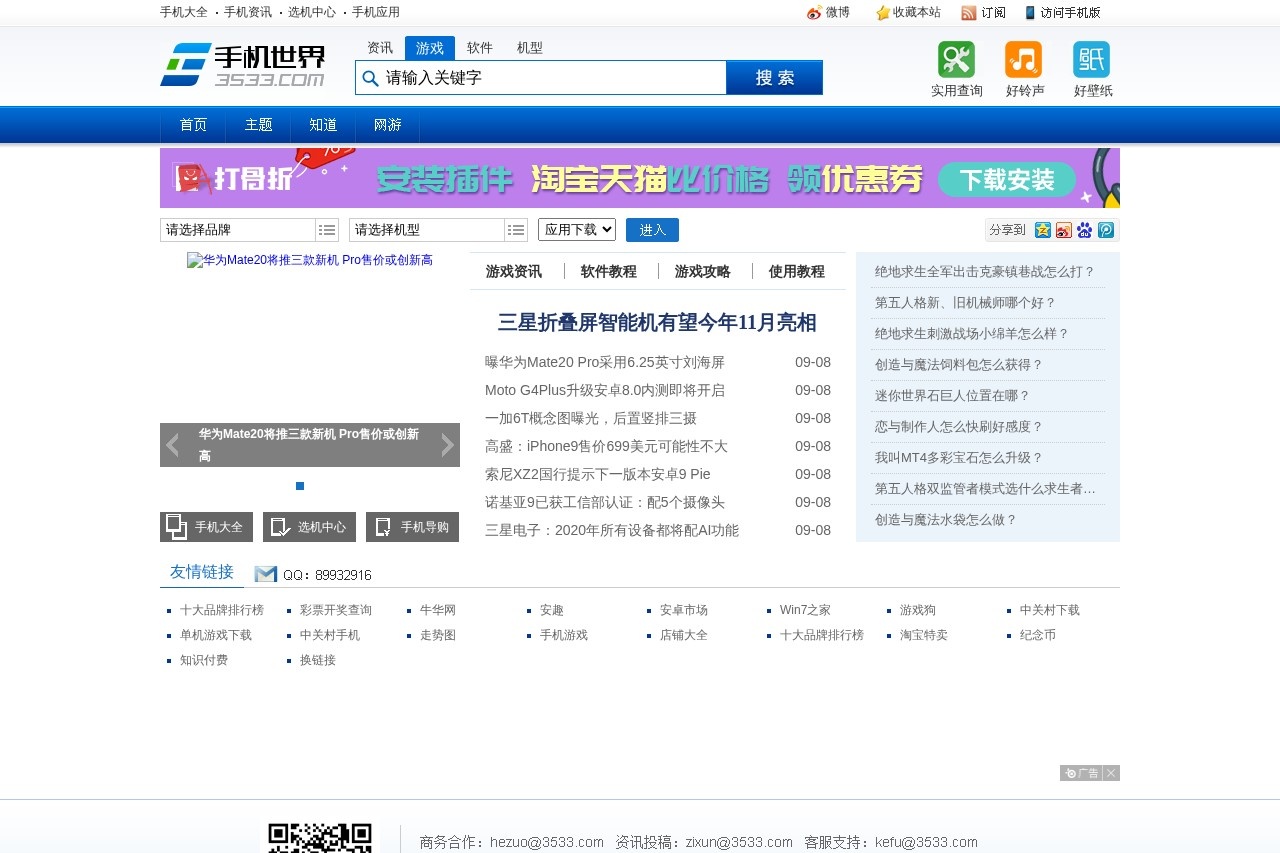Open question 创造与魔法水袋怎么做？
1280x853 pixels.
click(946, 520)
